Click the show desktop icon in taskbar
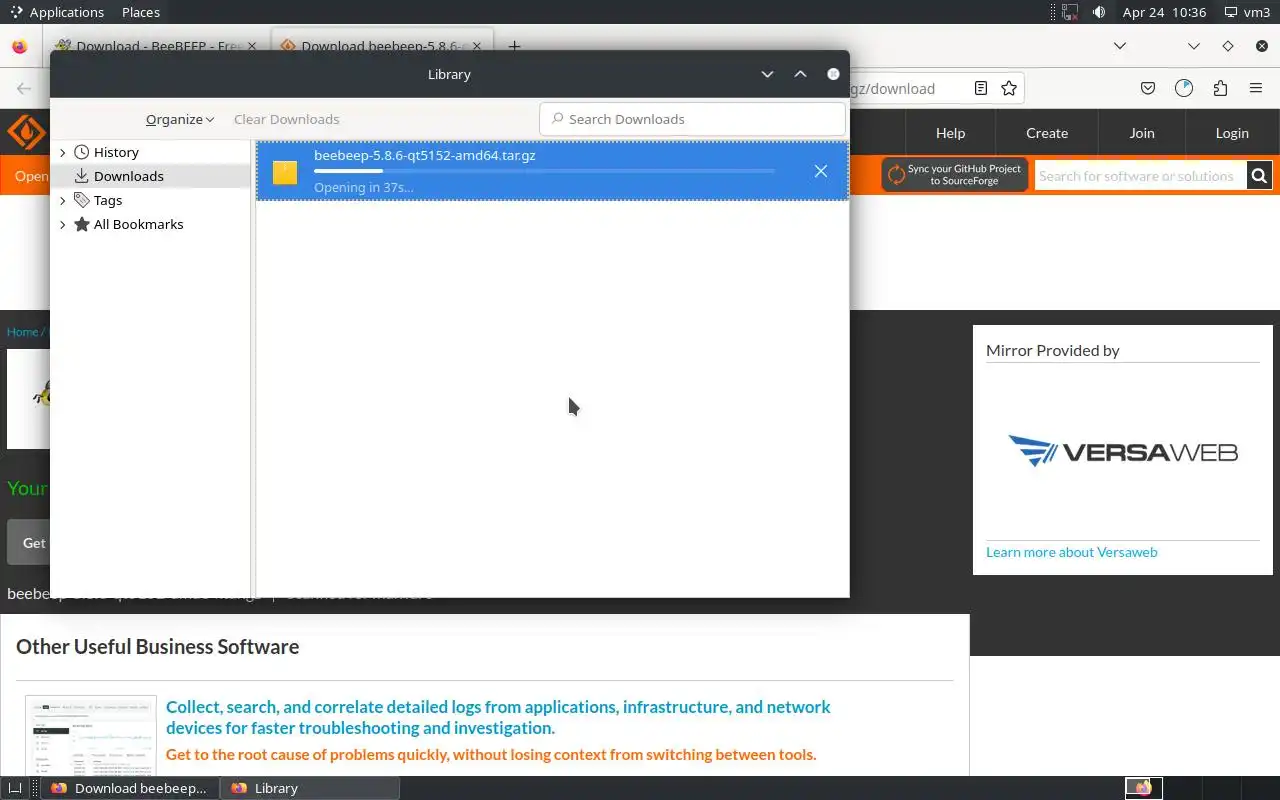1280x800 pixels. click(x=15, y=788)
